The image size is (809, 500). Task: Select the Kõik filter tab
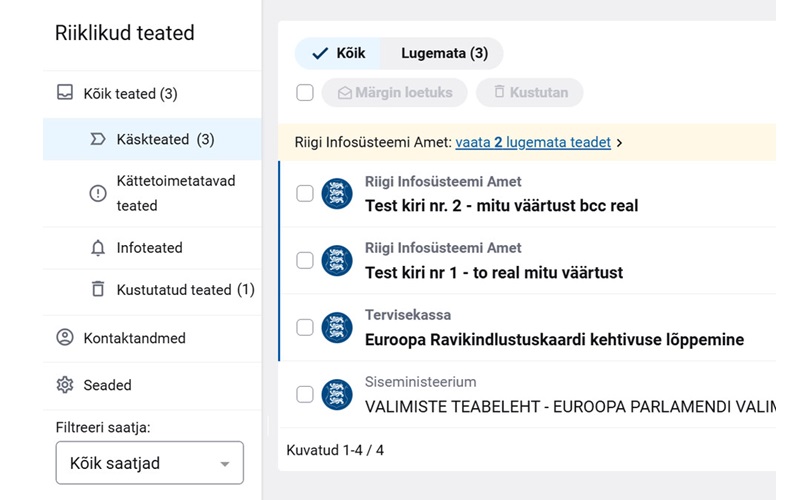click(338, 53)
